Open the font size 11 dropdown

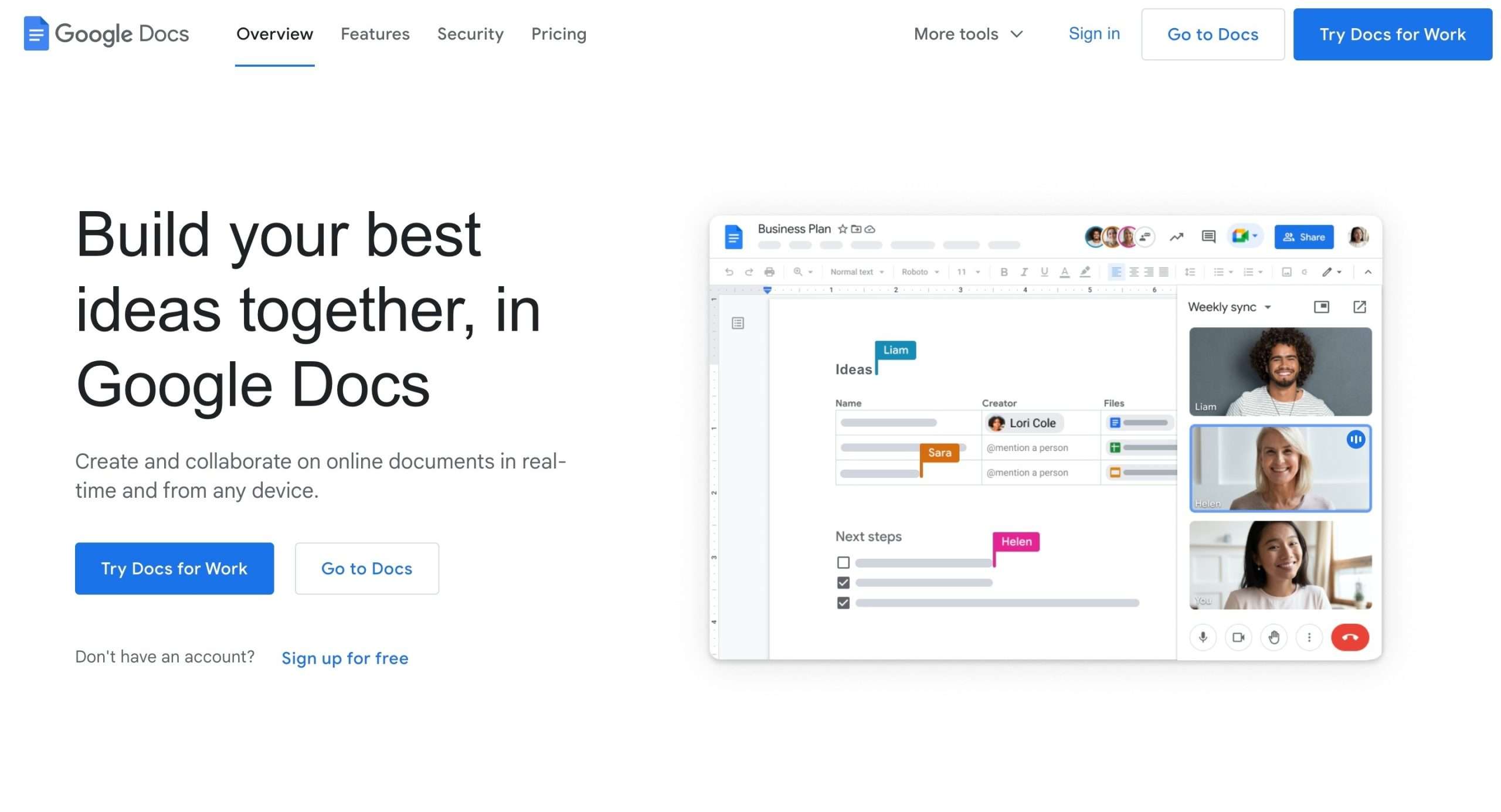[969, 272]
